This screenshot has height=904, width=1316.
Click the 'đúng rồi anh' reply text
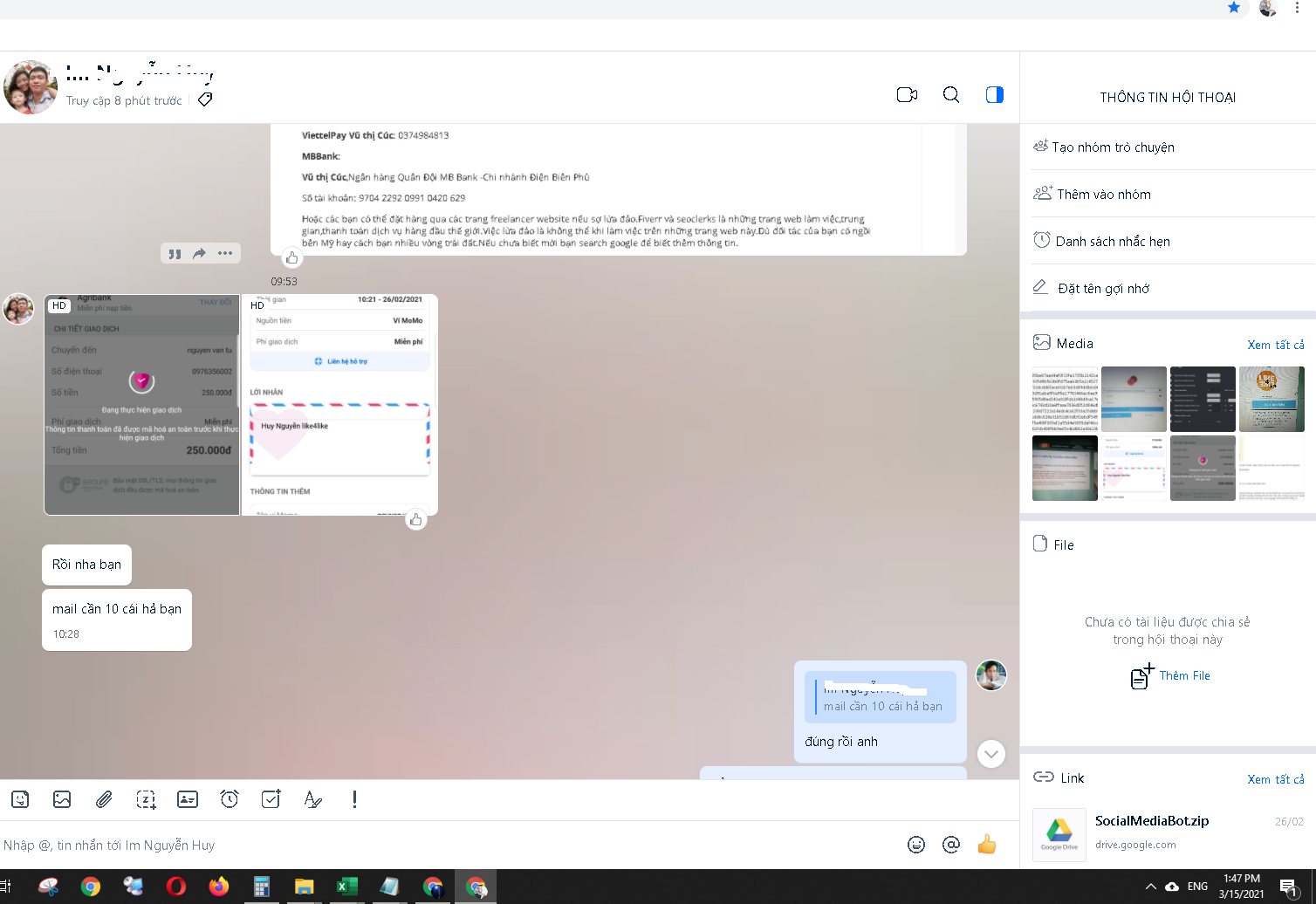click(841, 741)
